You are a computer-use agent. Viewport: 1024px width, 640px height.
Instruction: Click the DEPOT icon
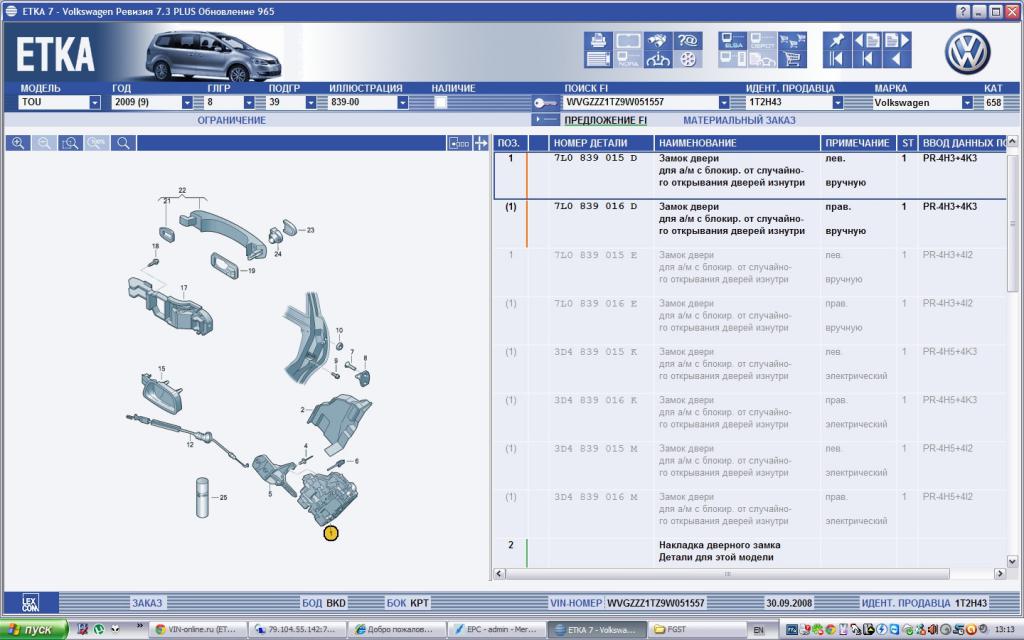(762, 40)
